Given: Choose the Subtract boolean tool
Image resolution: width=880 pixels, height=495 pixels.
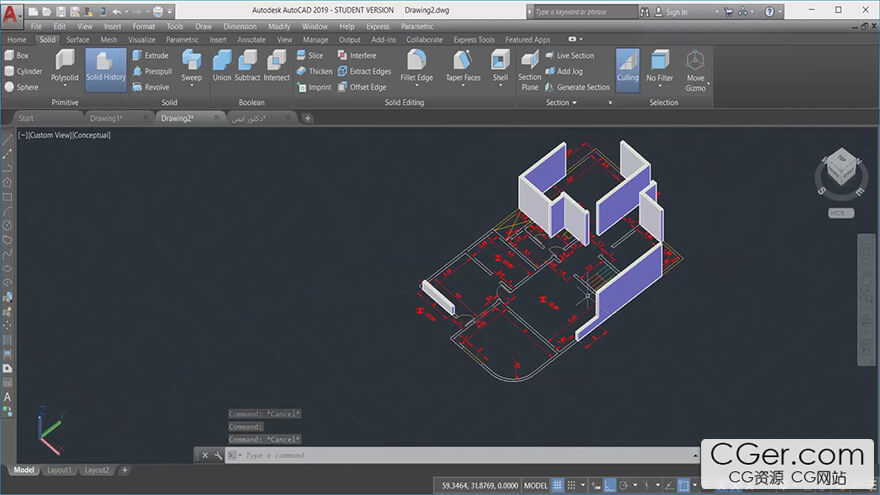Looking at the screenshot, I should point(248,64).
